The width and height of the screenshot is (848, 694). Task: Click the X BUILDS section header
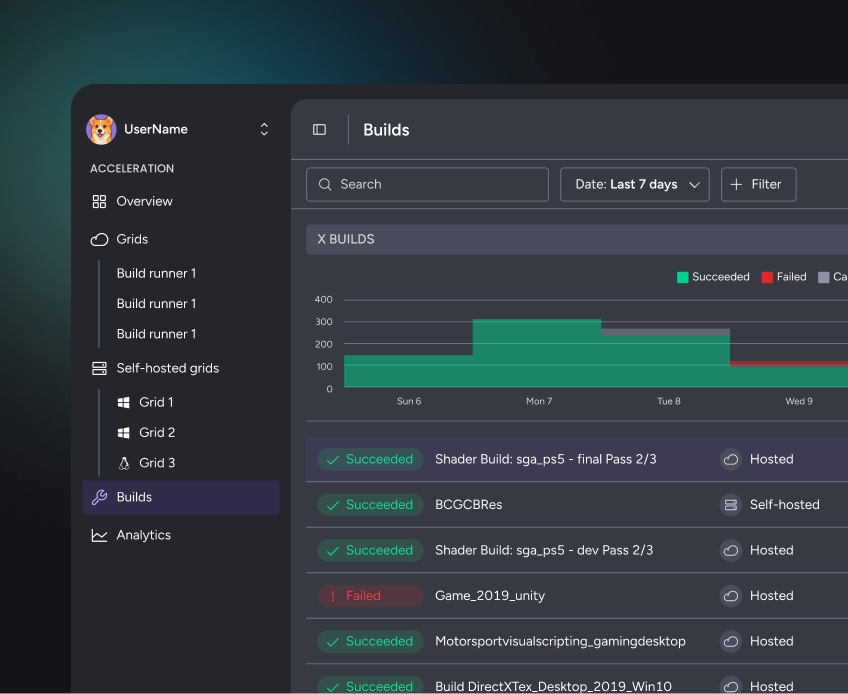coord(577,240)
